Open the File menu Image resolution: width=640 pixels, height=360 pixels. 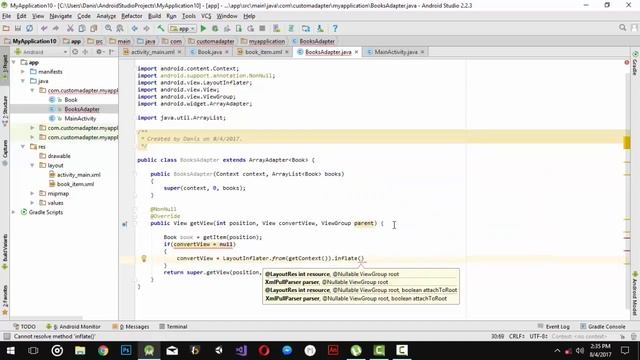click(7, 16)
